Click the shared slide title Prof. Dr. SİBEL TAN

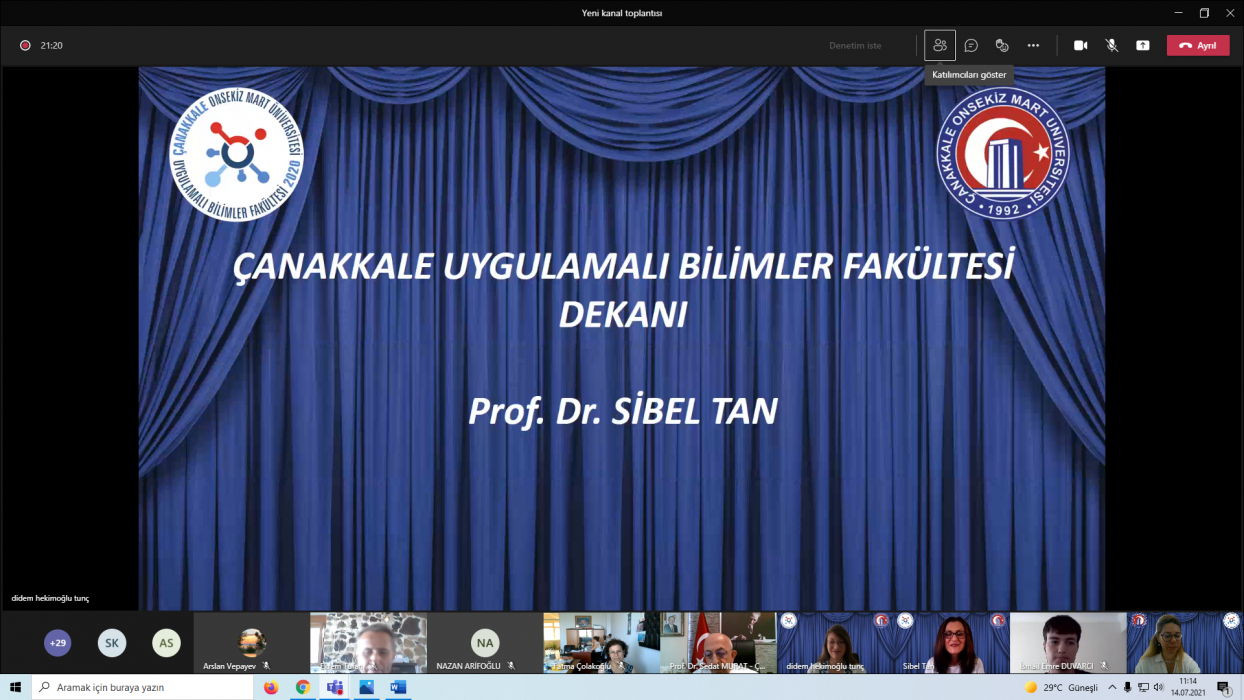pos(623,411)
